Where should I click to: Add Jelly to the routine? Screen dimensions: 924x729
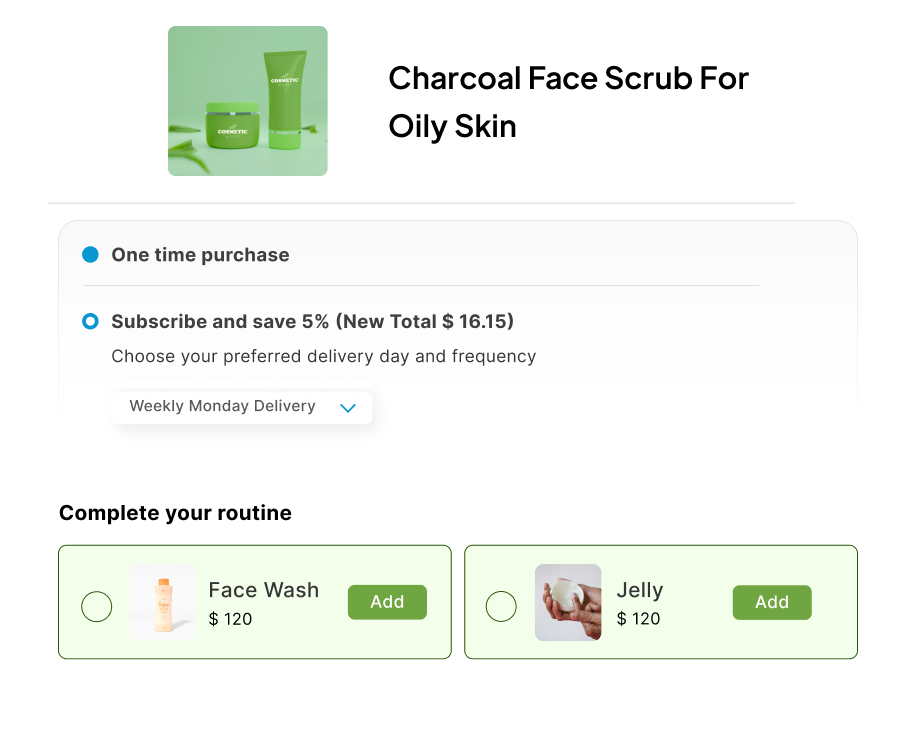click(x=772, y=602)
